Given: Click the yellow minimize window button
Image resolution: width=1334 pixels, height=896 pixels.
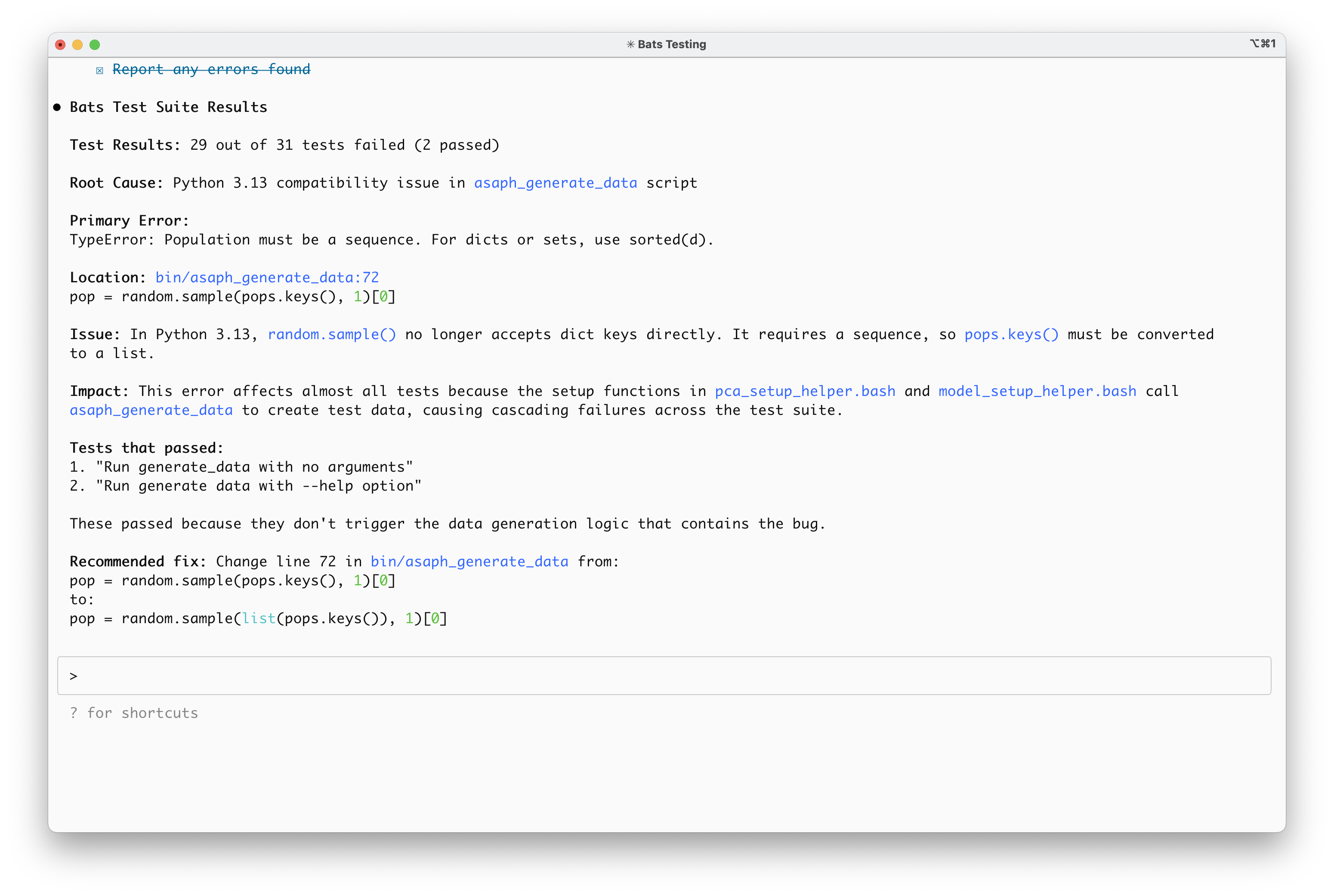Looking at the screenshot, I should point(78,45).
